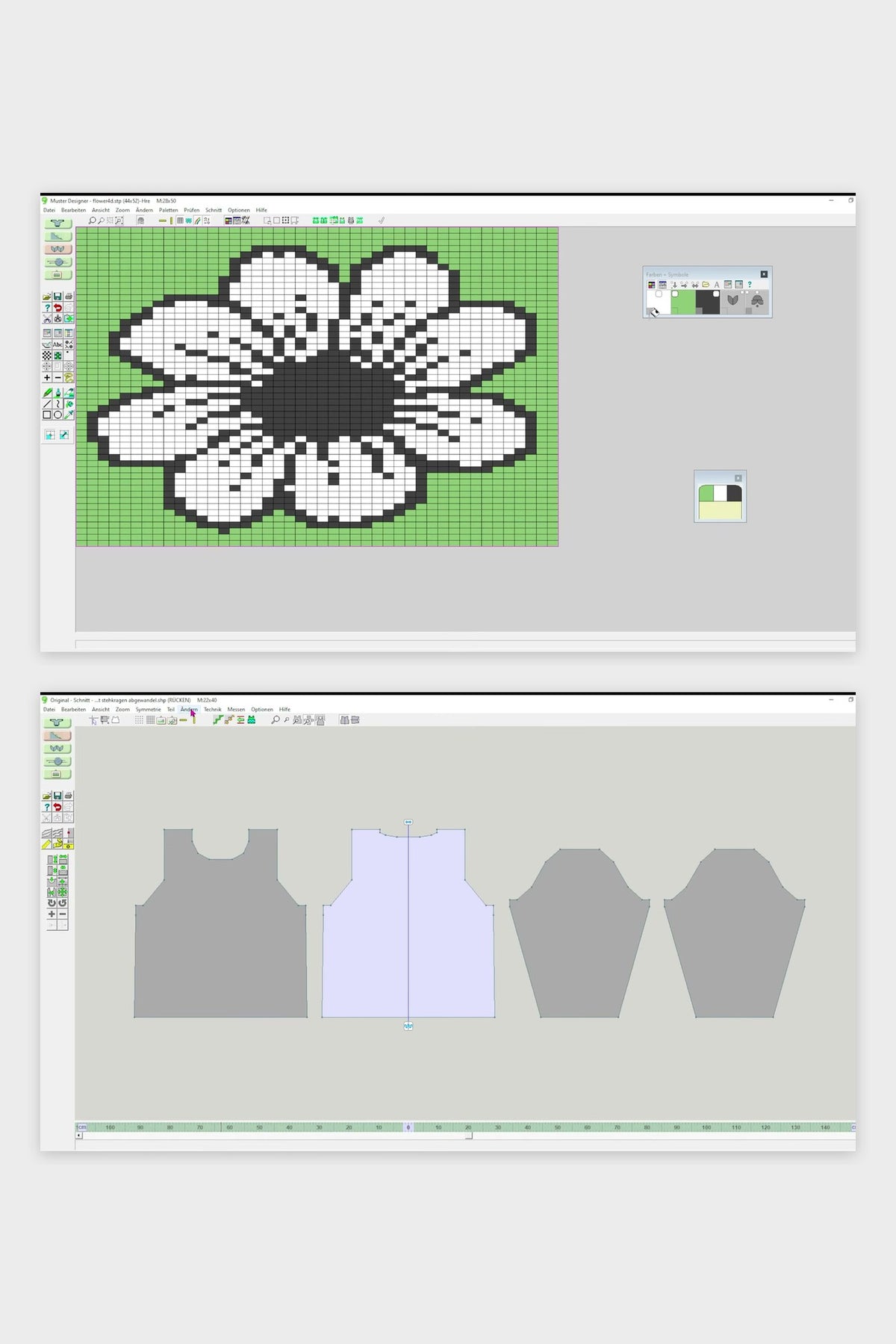Yellow folder icon in Farben + Symbole panel
The height and width of the screenshot is (1344, 896).
[706, 285]
